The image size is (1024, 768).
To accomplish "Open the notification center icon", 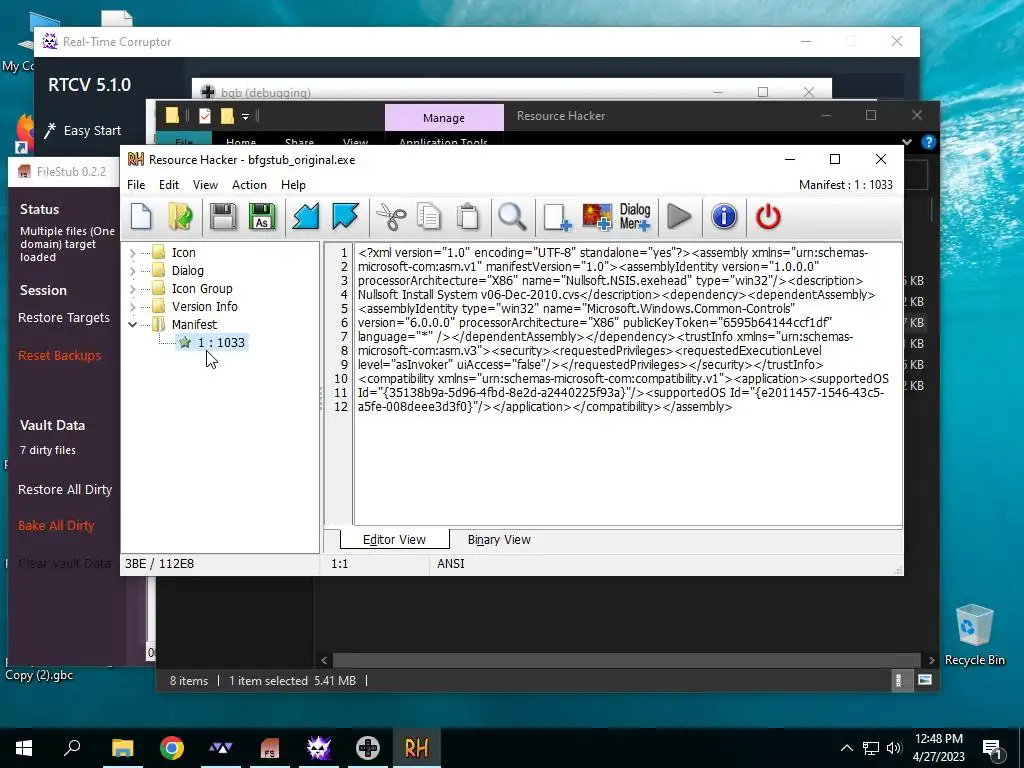I will pyautogui.click(x=992, y=748).
